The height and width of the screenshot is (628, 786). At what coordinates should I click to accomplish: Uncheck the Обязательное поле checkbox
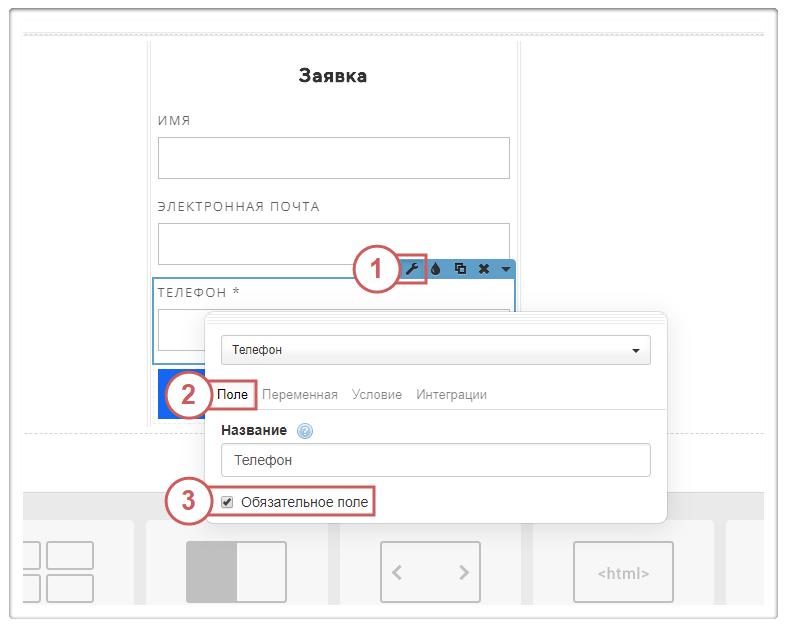(227, 501)
